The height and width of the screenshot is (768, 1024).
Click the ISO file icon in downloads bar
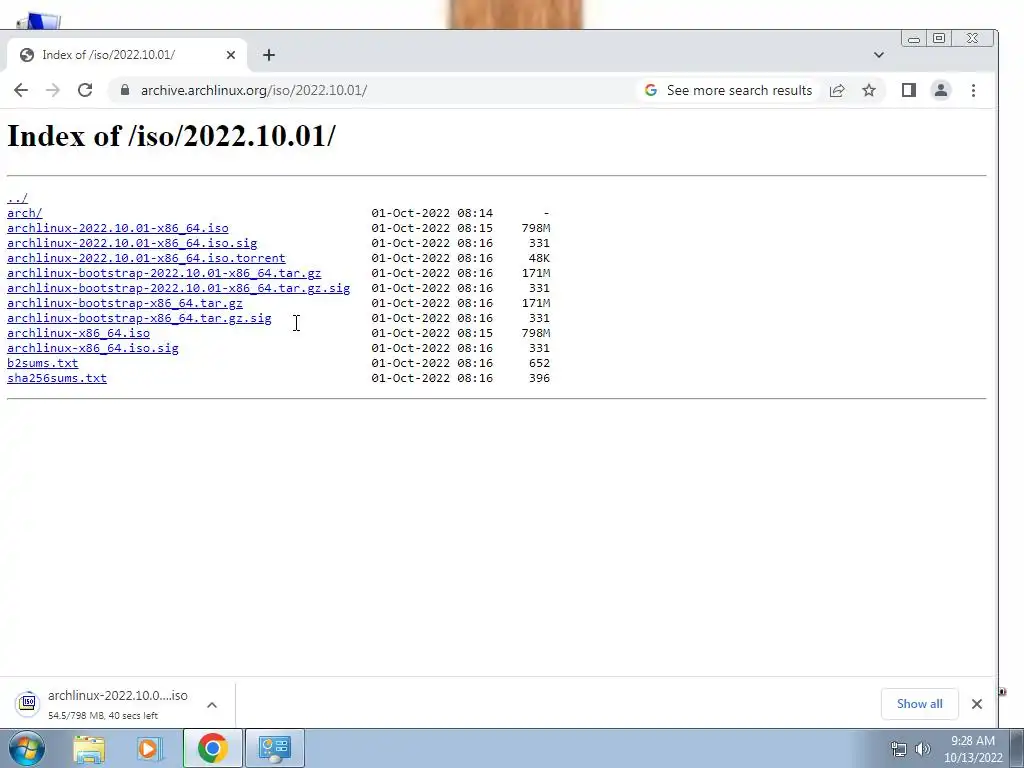click(27, 703)
